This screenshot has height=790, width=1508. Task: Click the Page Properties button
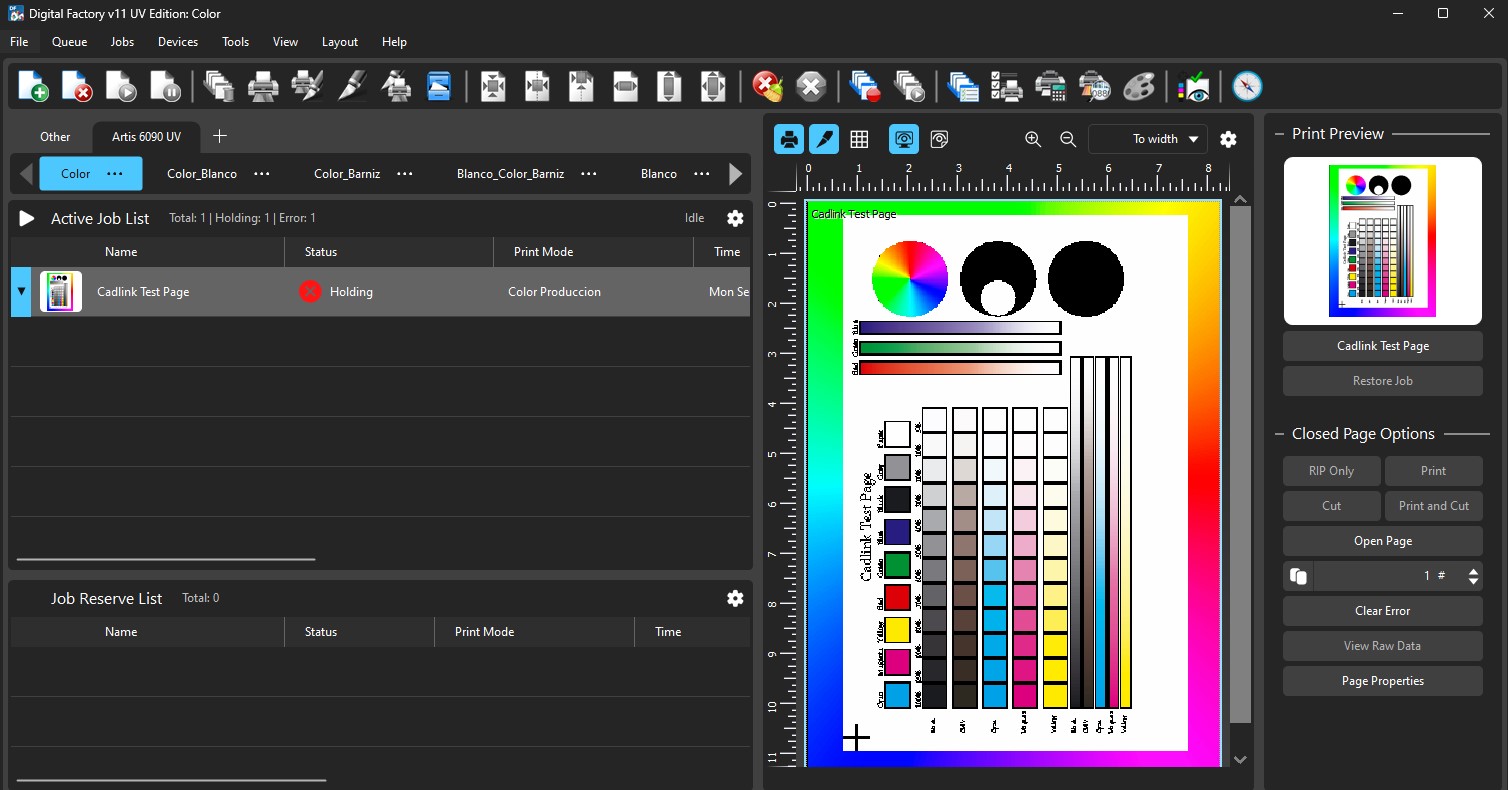point(1383,681)
